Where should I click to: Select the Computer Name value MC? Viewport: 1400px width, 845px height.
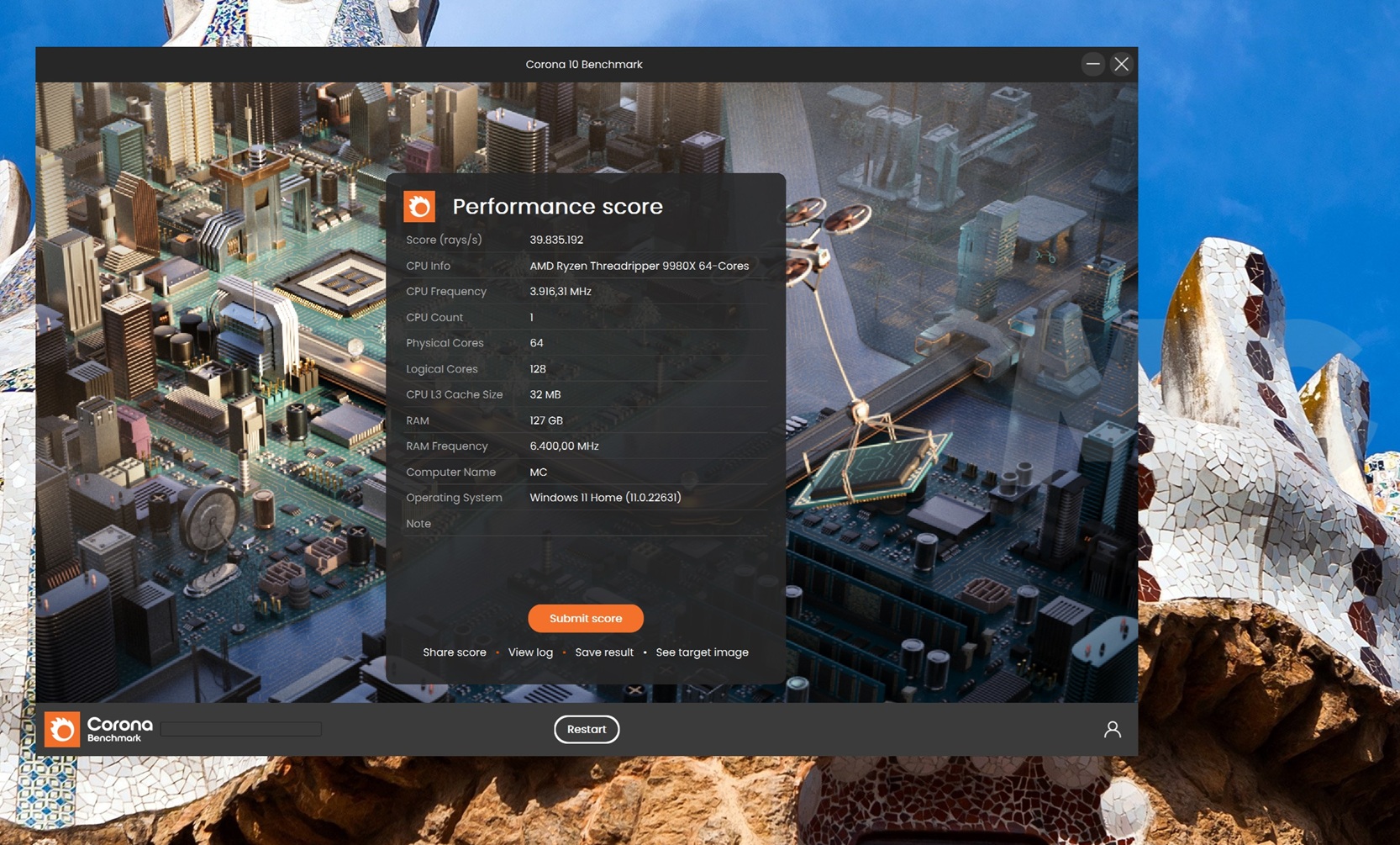point(538,473)
